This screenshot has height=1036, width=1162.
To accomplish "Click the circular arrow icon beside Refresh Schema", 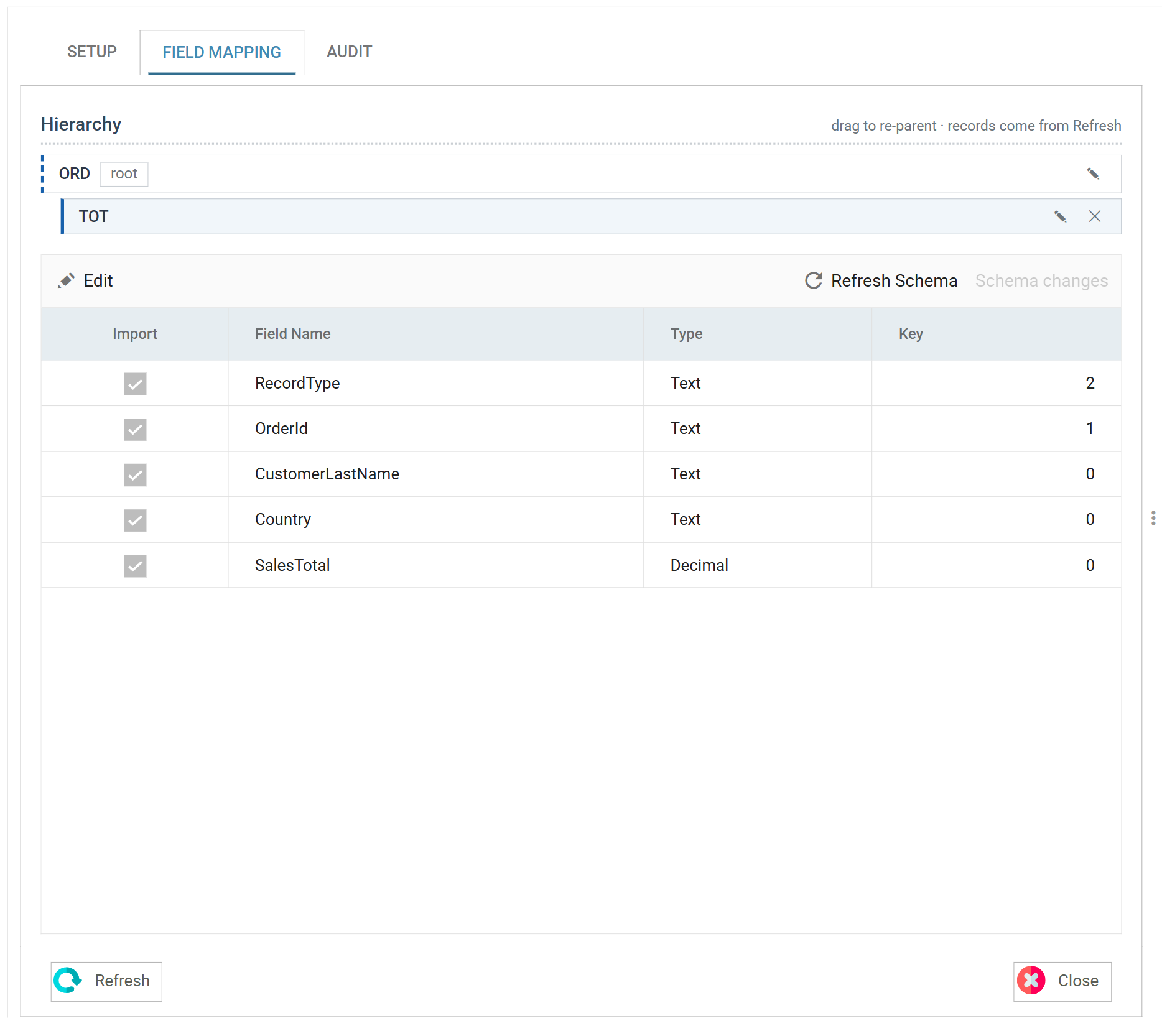I will click(x=814, y=281).
